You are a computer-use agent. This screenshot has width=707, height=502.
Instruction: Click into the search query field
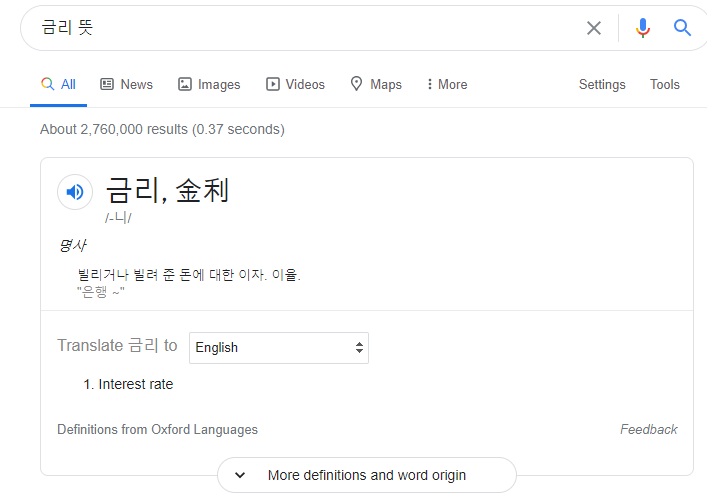[307, 28]
